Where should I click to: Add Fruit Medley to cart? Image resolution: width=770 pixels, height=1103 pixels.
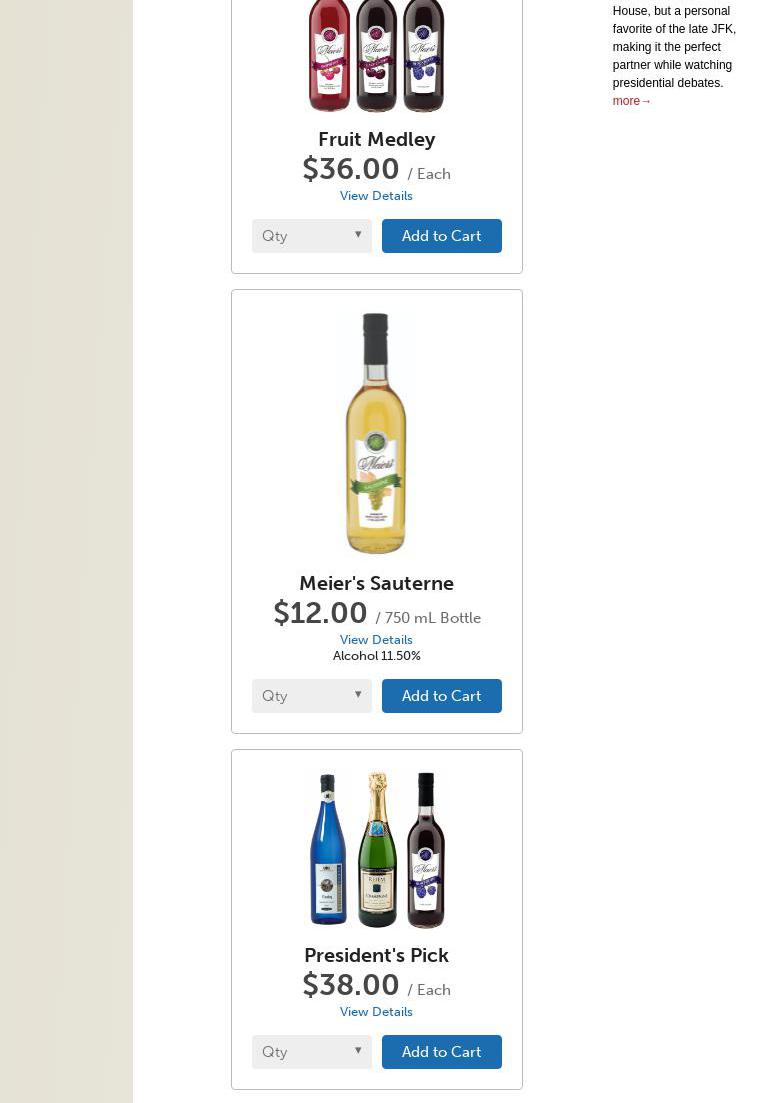pyautogui.click(x=441, y=236)
